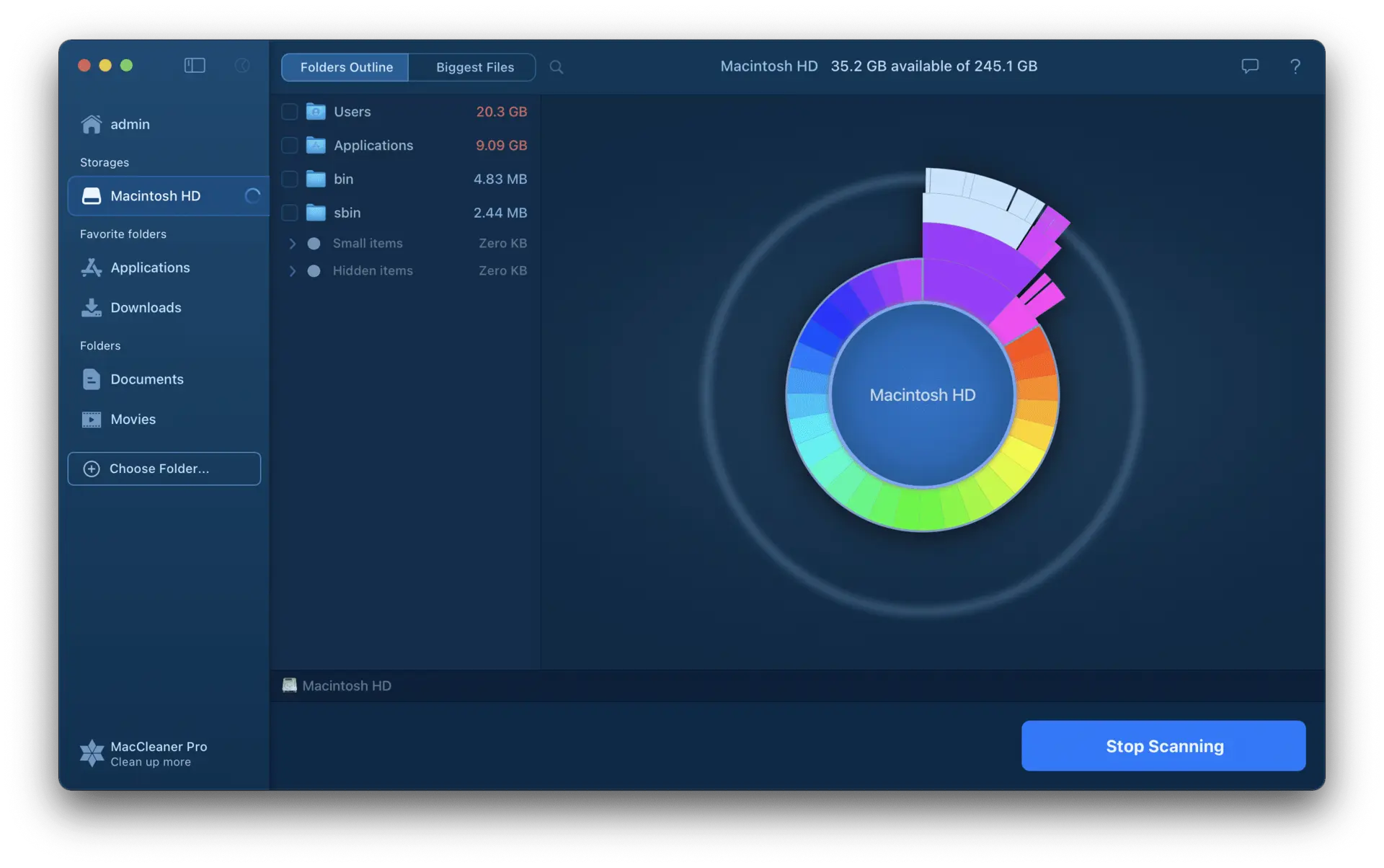Open the Downloads favorite folder
The image size is (1384, 868).
[131, 308]
